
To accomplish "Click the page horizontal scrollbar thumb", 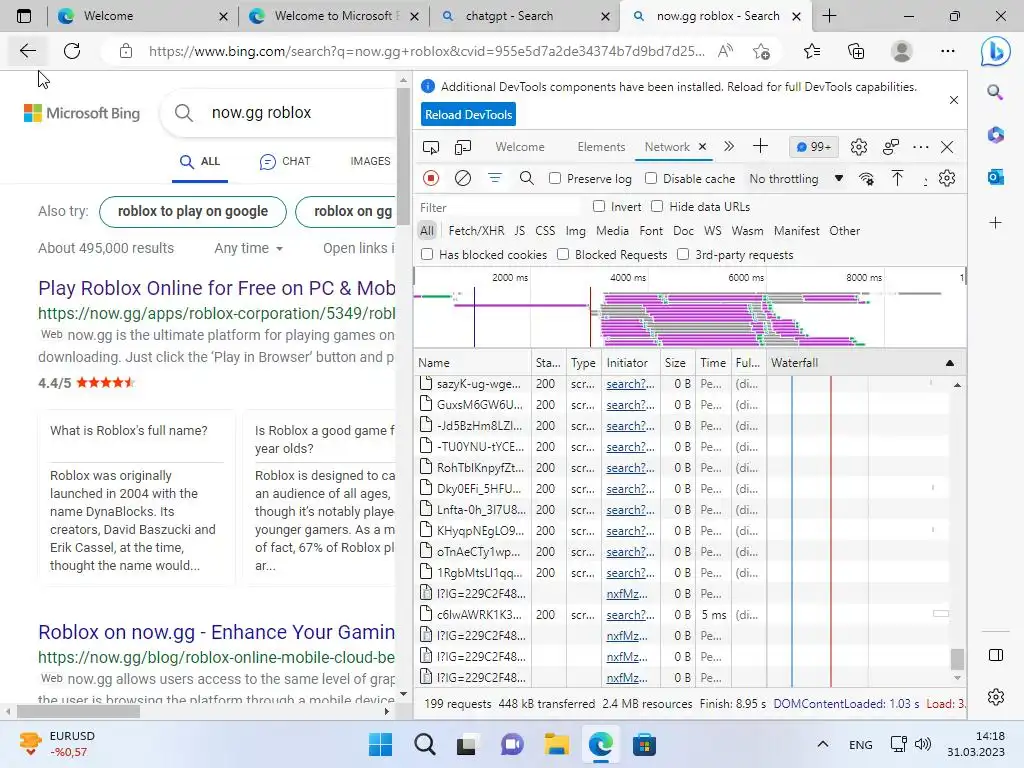I will pyautogui.click(x=78, y=712).
